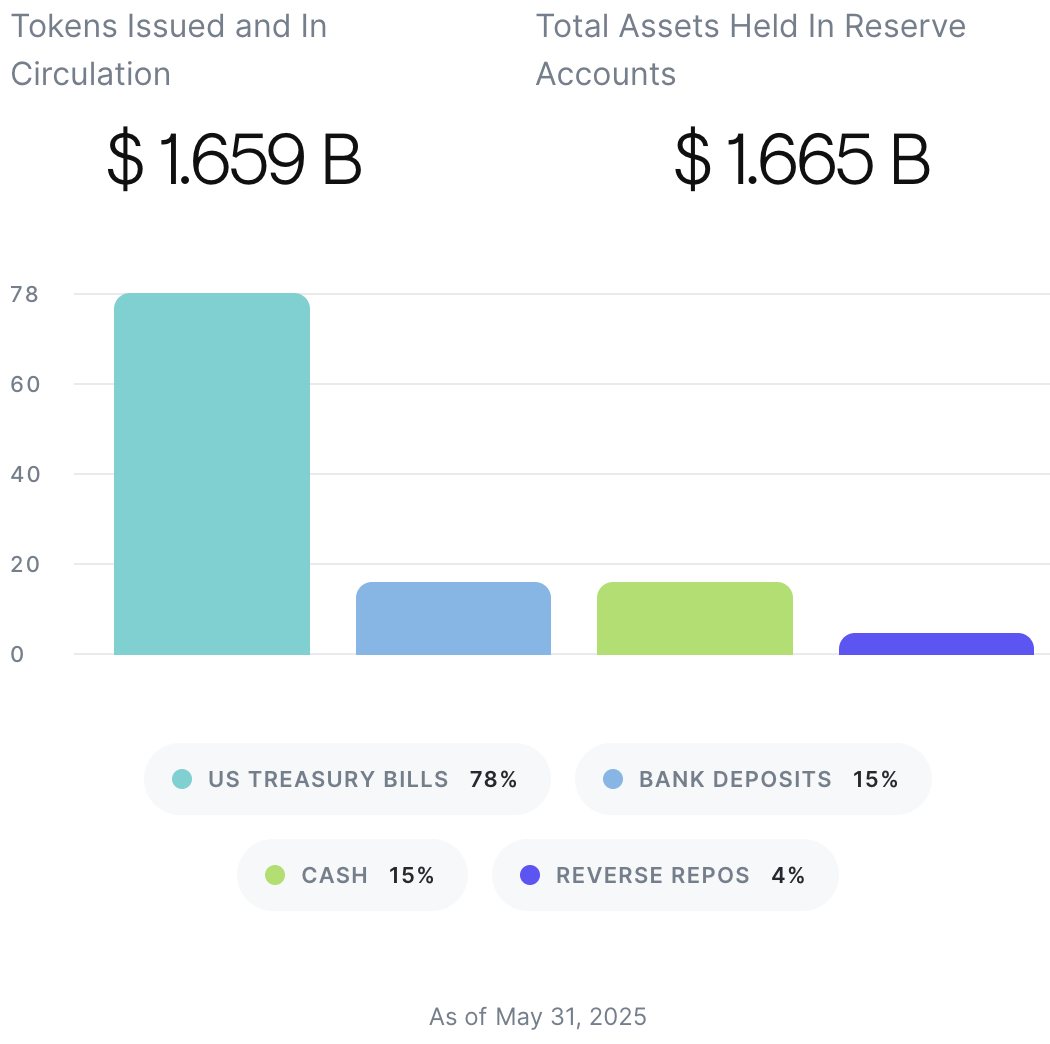Screen dimensions: 1050x1044
Task: Click the blue Bank Deposits legend dot
Action: pyautogui.click(x=613, y=779)
